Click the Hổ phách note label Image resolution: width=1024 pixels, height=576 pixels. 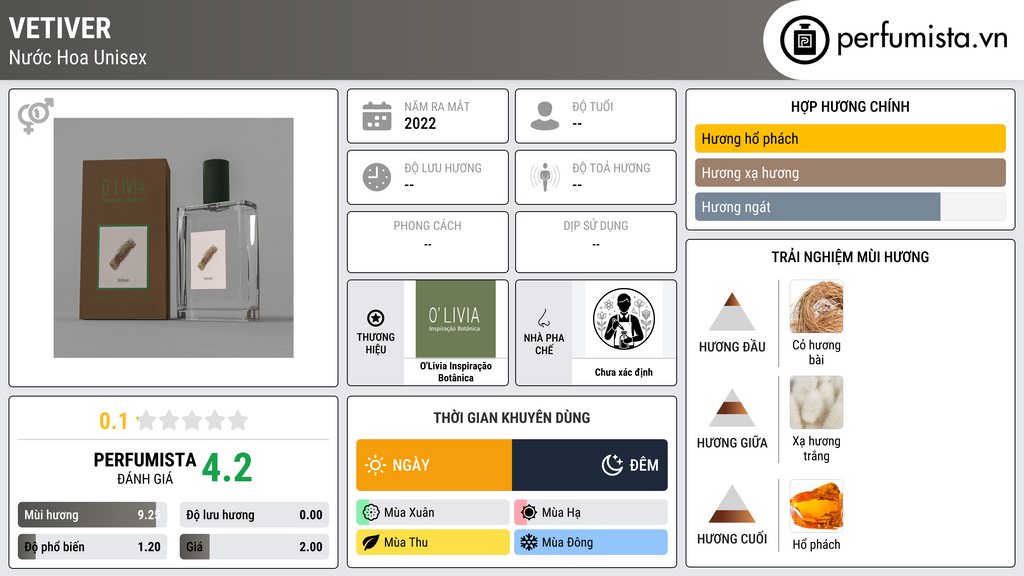(x=816, y=545)
